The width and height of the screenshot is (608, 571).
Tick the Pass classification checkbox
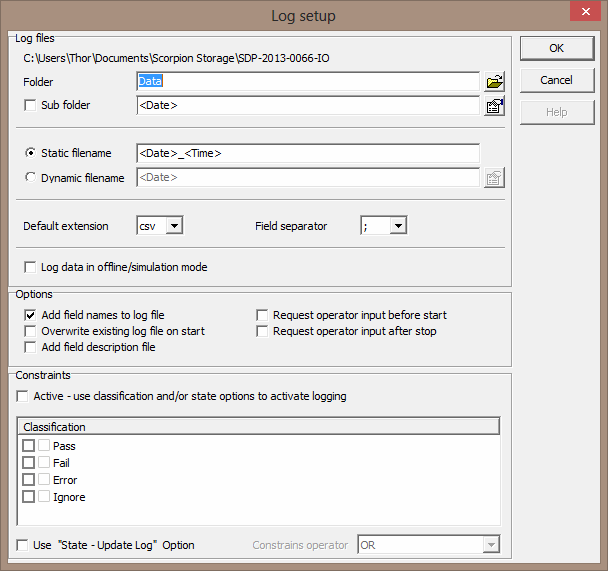(x=29, y=446)
